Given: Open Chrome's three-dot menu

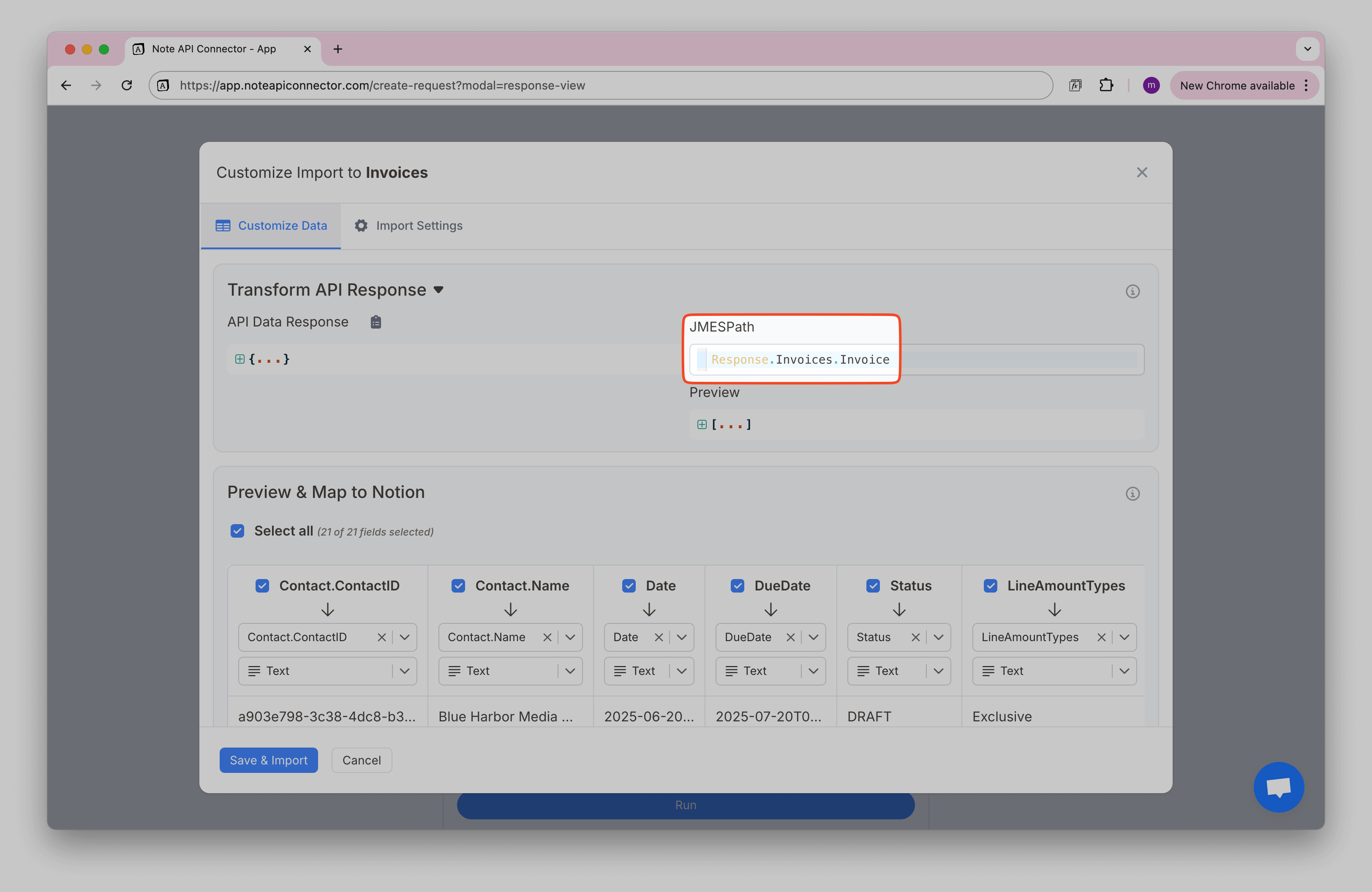Looking at the screenshot, I should pyautogui.click(x=1306, y=85).
